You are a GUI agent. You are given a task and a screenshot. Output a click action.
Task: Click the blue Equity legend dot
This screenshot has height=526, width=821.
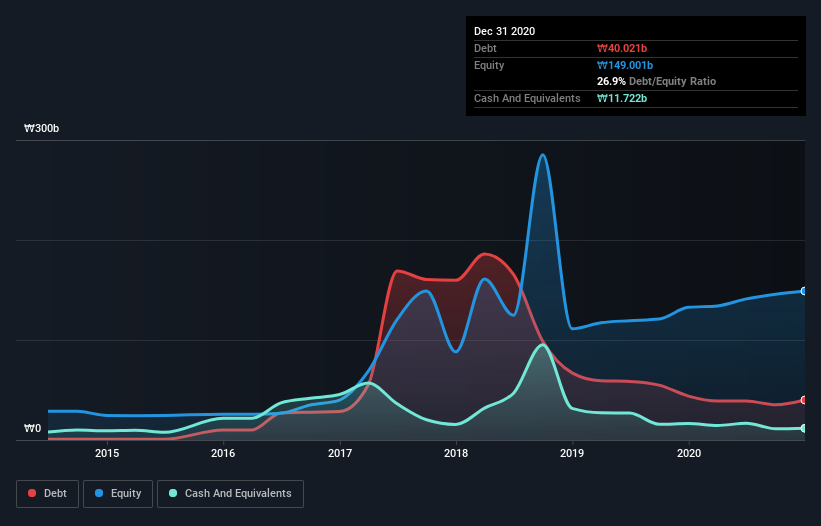[99, 493]
